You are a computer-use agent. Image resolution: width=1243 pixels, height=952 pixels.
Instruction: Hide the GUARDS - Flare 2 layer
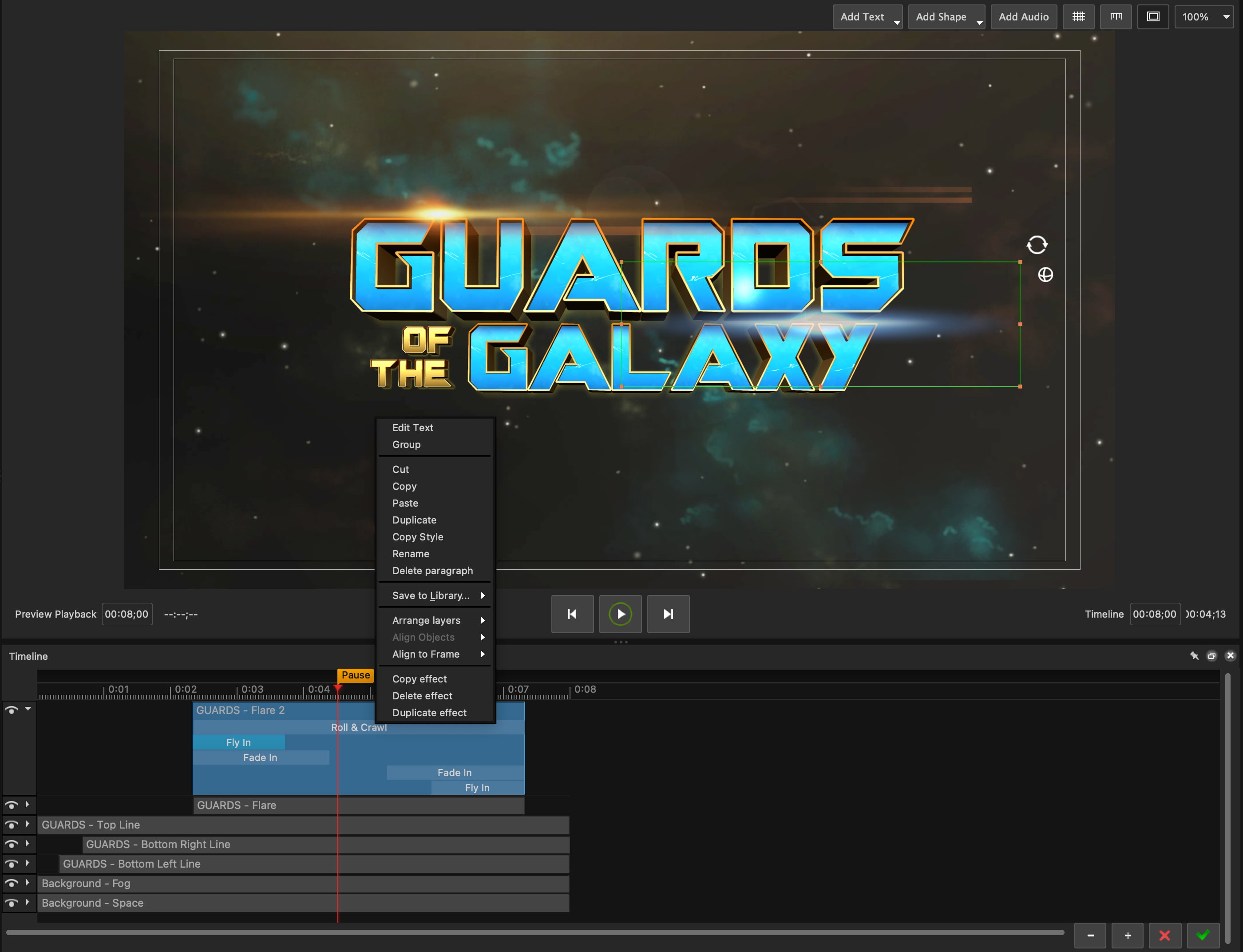12,710
